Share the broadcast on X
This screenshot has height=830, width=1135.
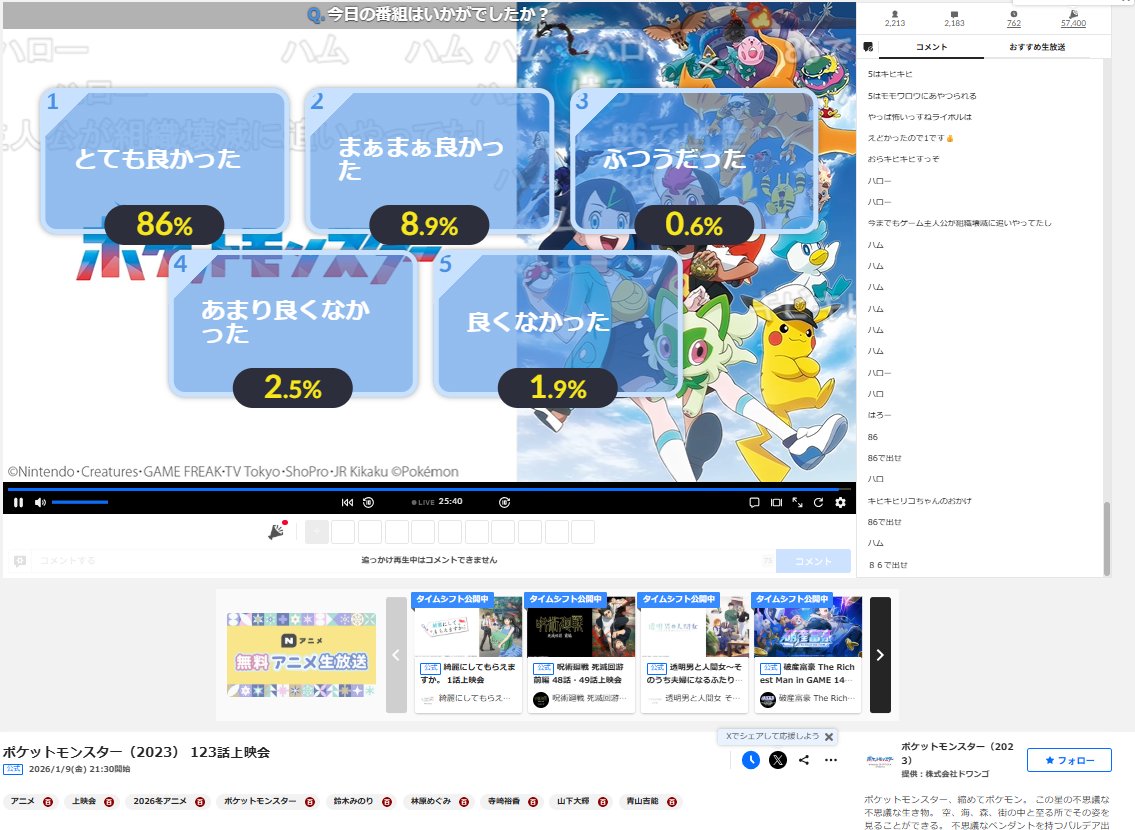coord(777,760)
